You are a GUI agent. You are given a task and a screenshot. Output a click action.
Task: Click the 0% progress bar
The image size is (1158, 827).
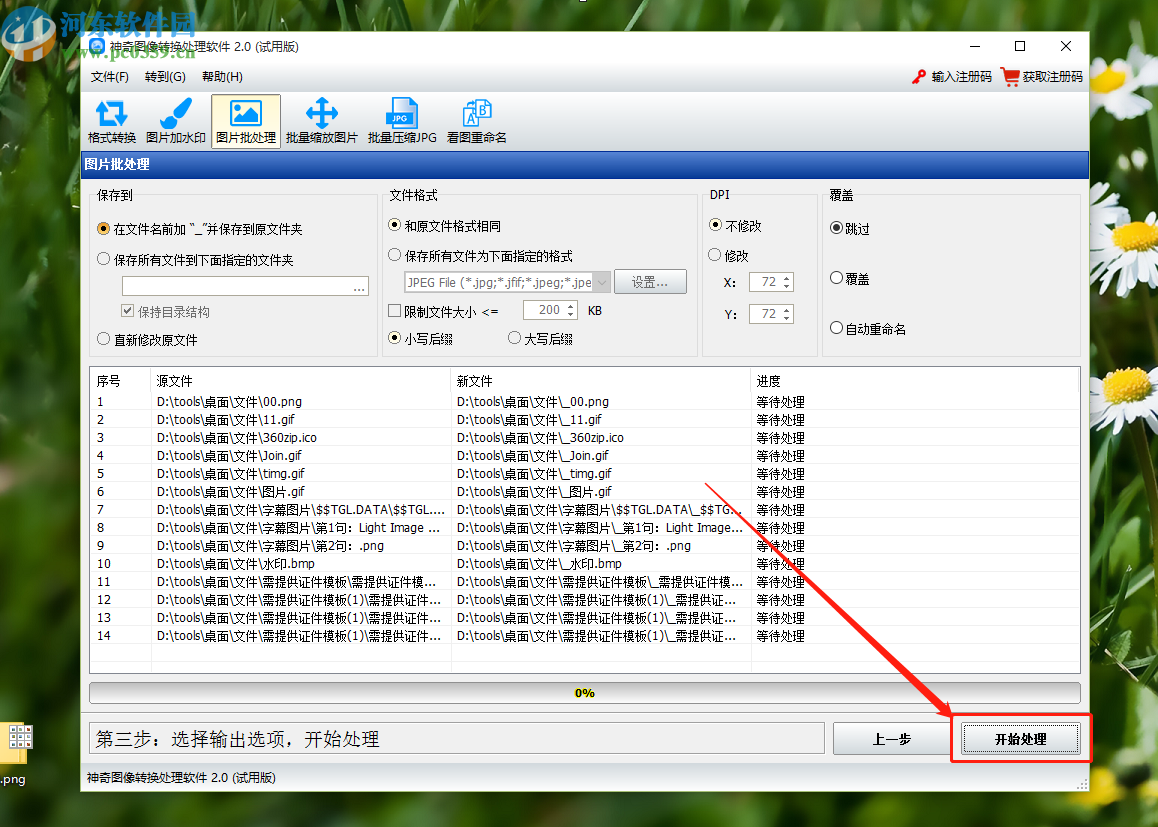point(584,693)
